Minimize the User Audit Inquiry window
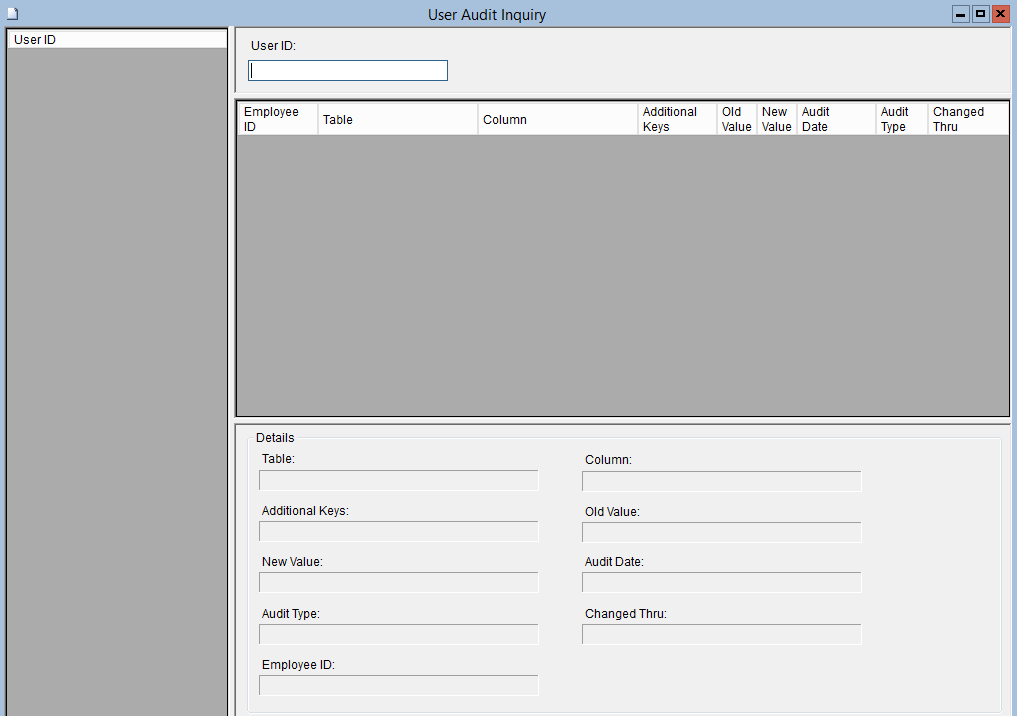 point(961,14)
